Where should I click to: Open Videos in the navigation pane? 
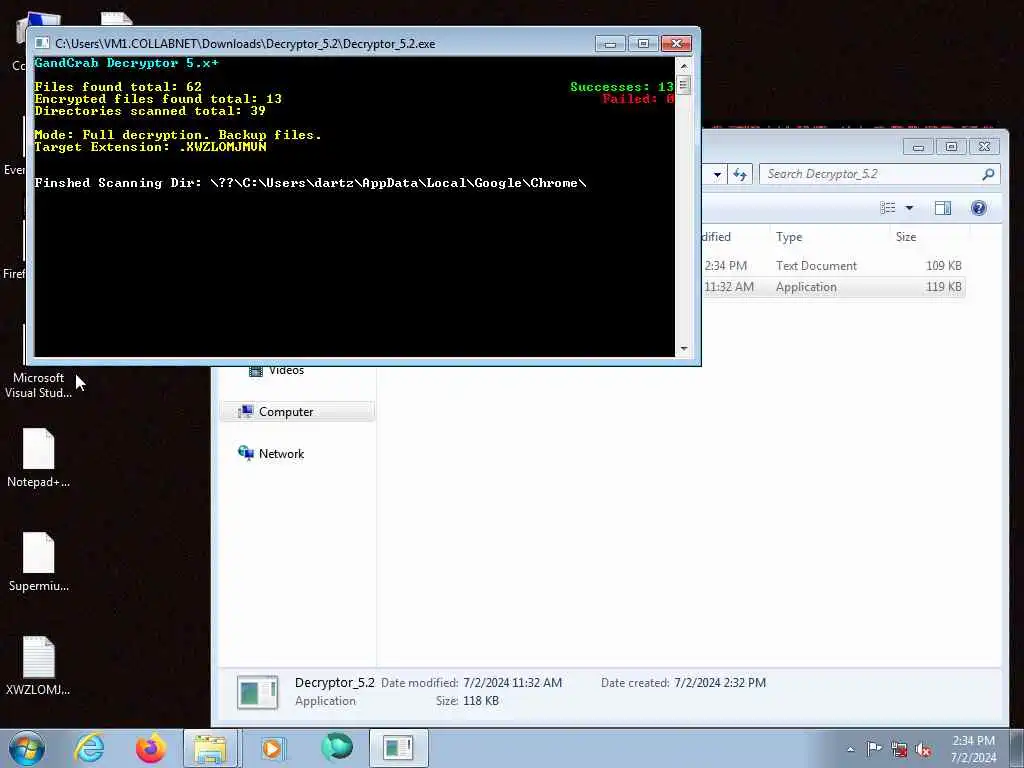point(286,371)
